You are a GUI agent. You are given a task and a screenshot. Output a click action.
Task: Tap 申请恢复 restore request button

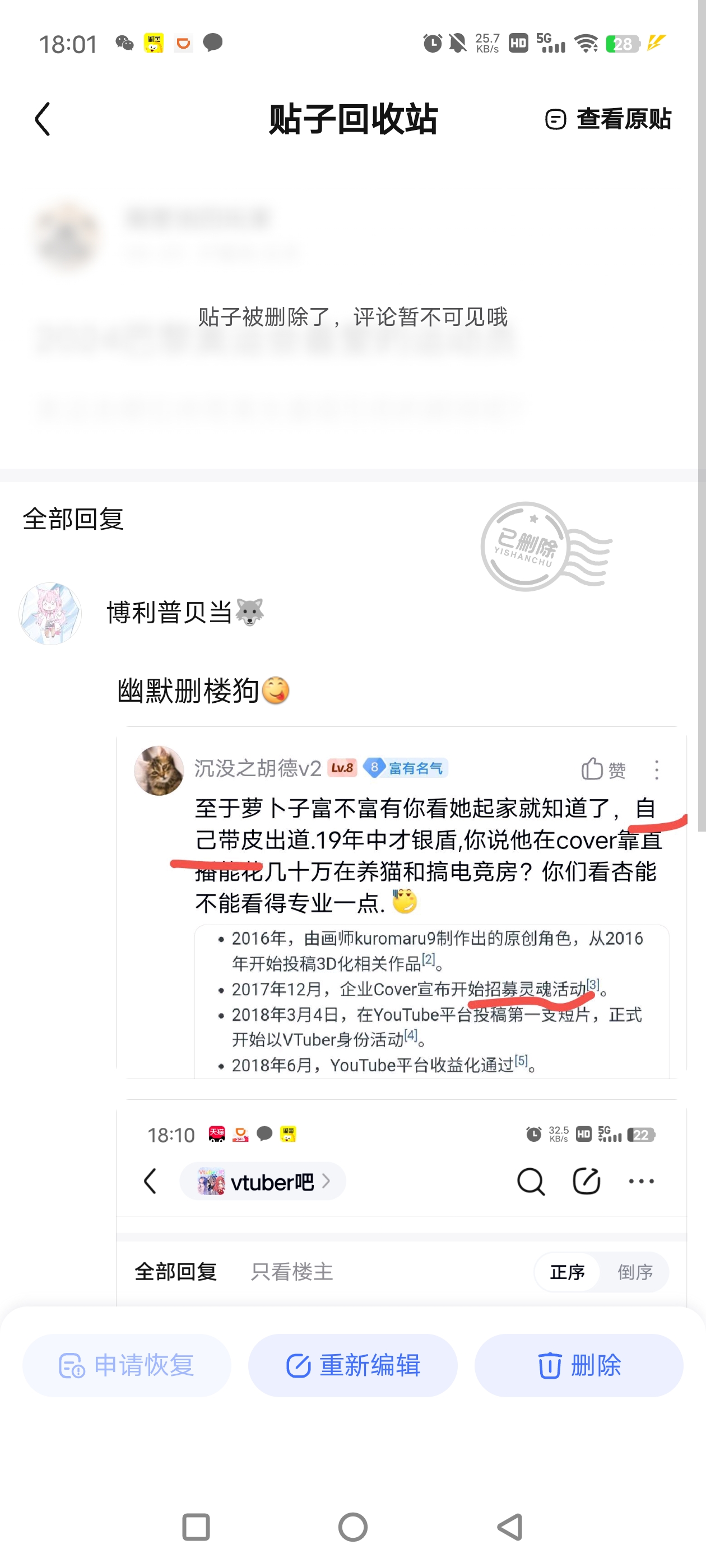127,1365
